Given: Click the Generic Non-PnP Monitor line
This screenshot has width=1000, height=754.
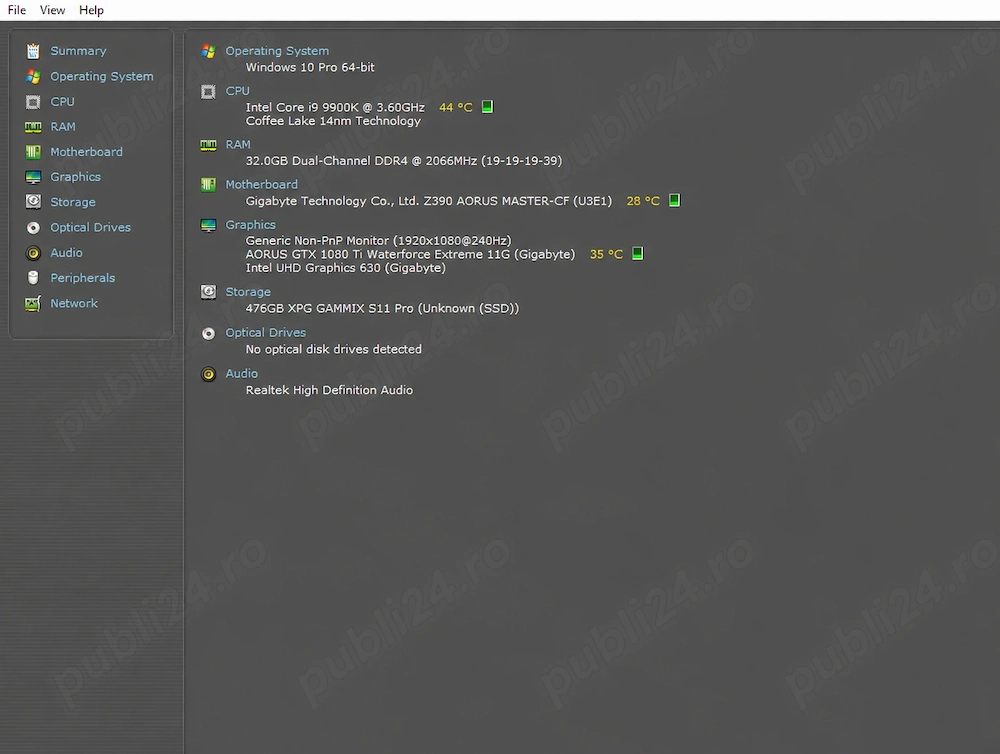Looking at the screenshot, I should pyautogui.click(x=378, y=241).
